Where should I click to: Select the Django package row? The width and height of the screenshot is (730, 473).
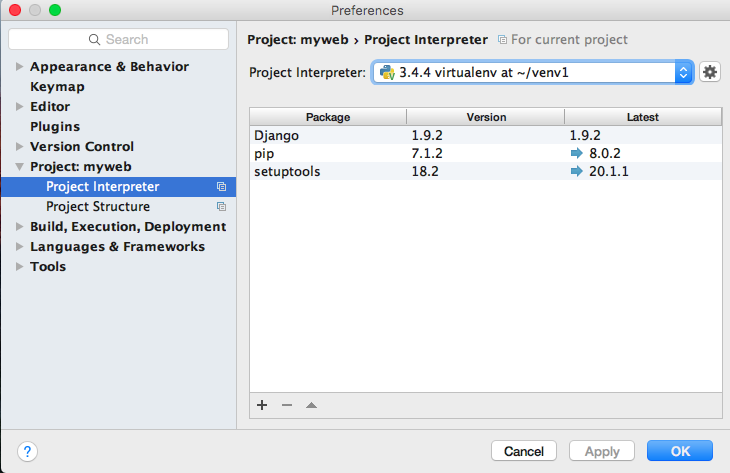(x=486, y=135)
